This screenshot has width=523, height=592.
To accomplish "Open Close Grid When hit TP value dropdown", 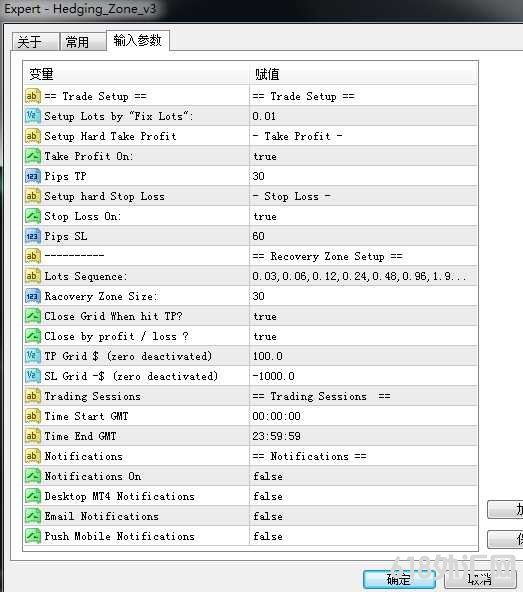I will (x=363, y=316).
